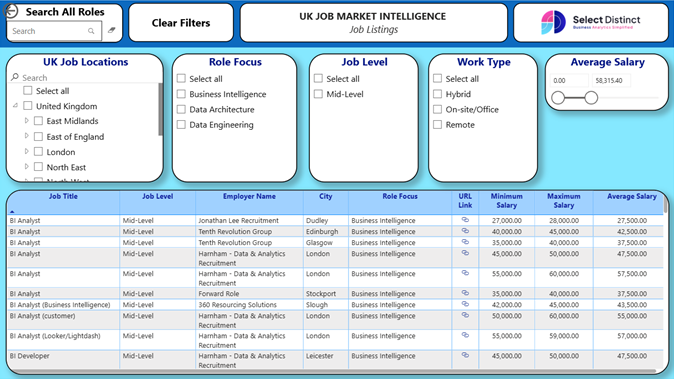Screen dimensions: 674x379
Task: Check the Mid-Level job level
Action: click(x=318, y=94)
